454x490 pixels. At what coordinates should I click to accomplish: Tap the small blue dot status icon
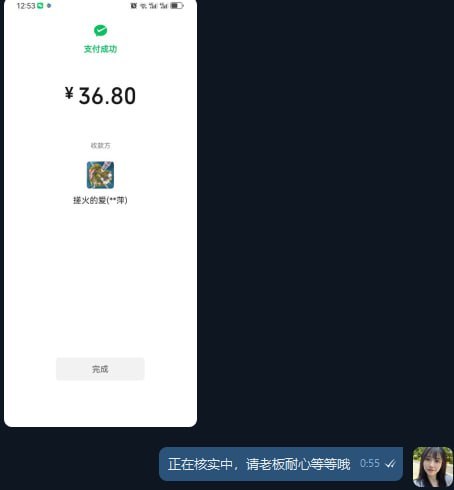(49, 6)
